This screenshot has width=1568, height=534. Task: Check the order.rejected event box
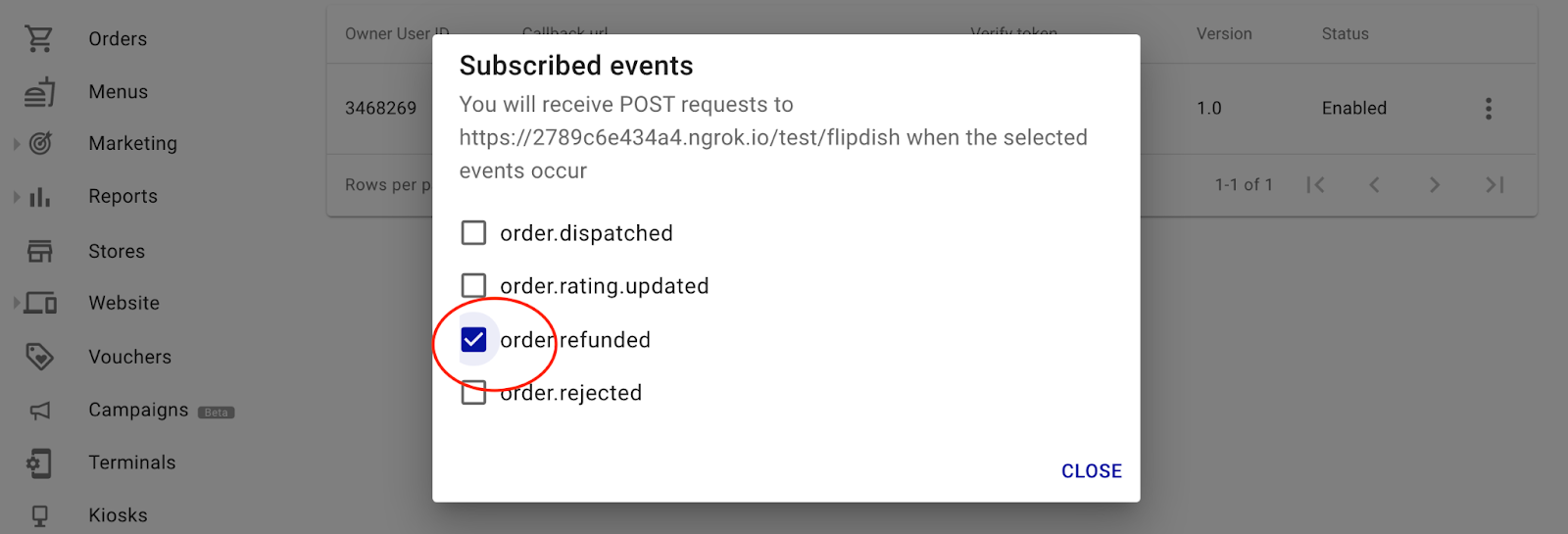coord(473,393)
